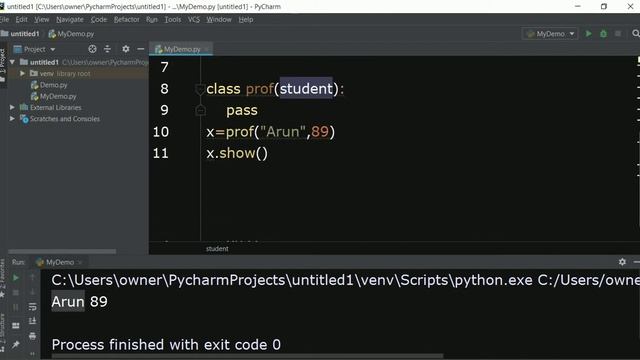Image resolution: width=640 pixels, height=360 pixels.
Task: Click the Run console horizontal scrollbar
Action: pos(247,356)
